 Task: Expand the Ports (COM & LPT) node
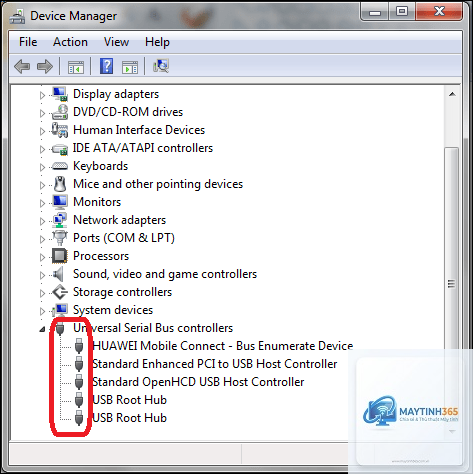point(42,239)
